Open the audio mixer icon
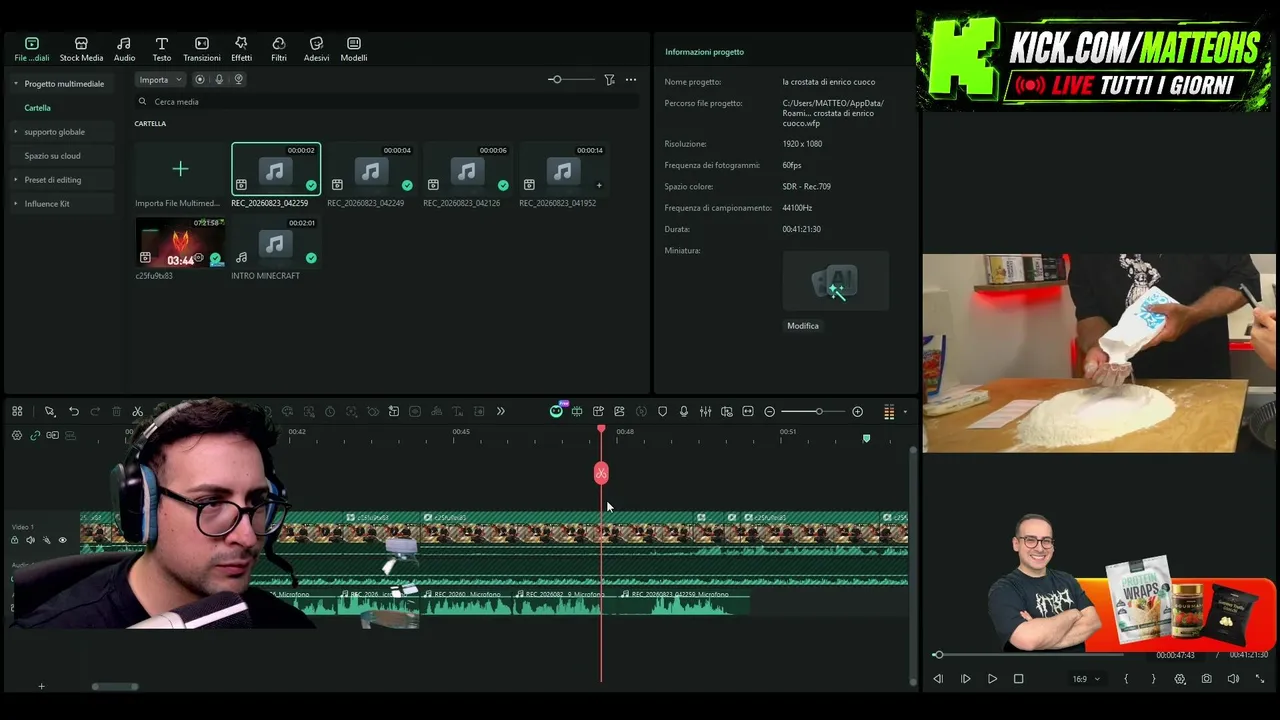This screenshot has width=1280, height=720. pyautogui.click(x=706, y=412)
